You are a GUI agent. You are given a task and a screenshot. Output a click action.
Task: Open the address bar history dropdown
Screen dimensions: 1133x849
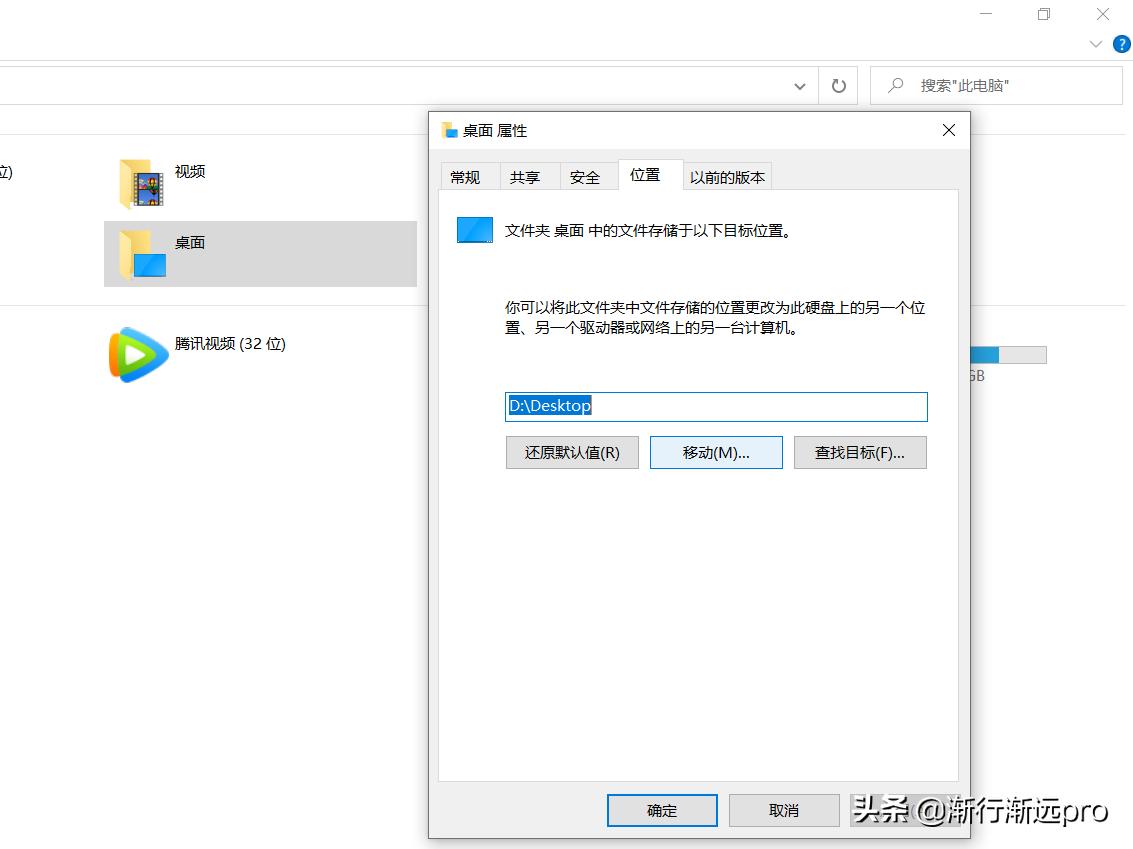(800, 86)
